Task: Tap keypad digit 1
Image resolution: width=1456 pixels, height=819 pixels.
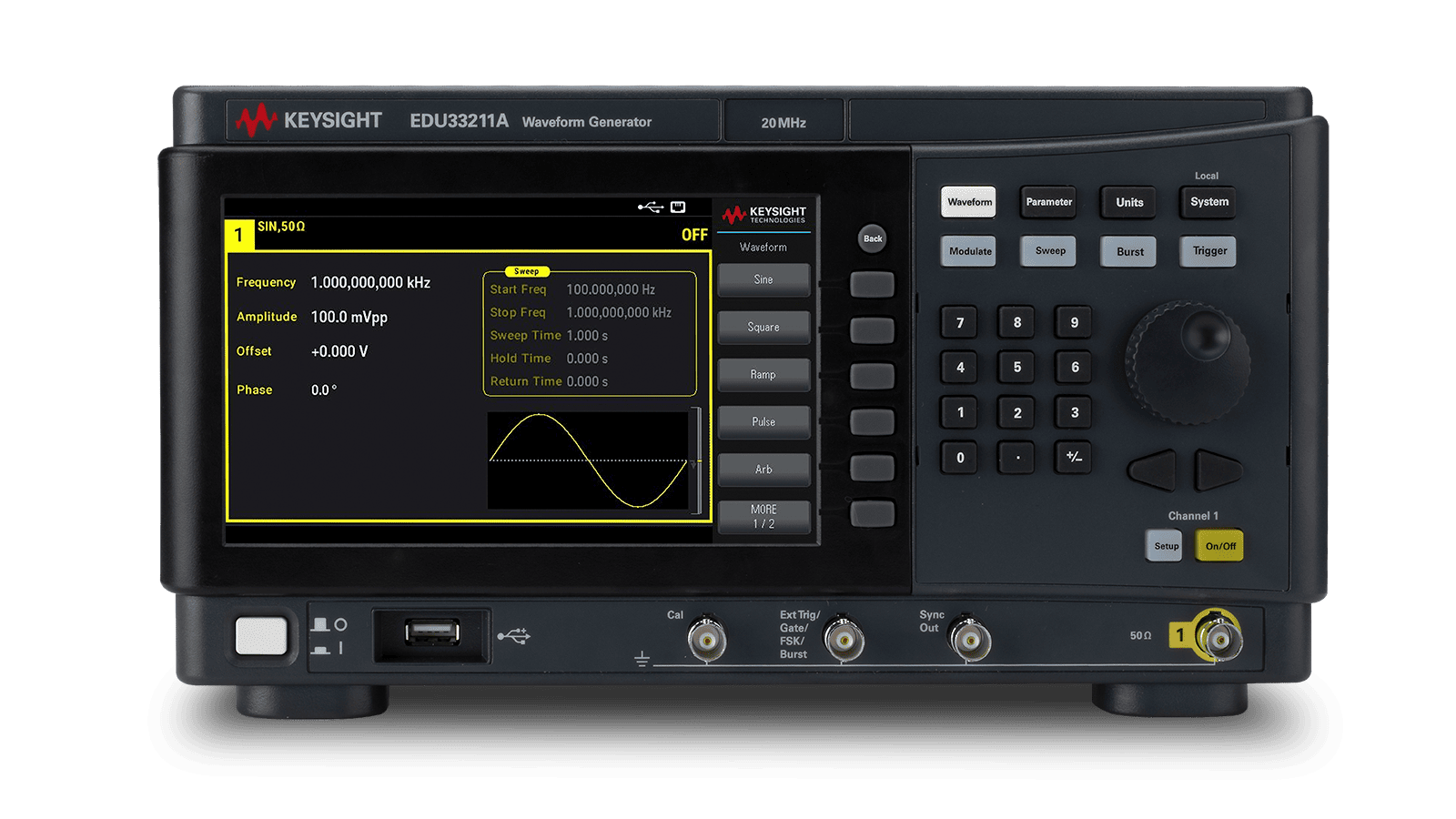Action: click(959, 412)
